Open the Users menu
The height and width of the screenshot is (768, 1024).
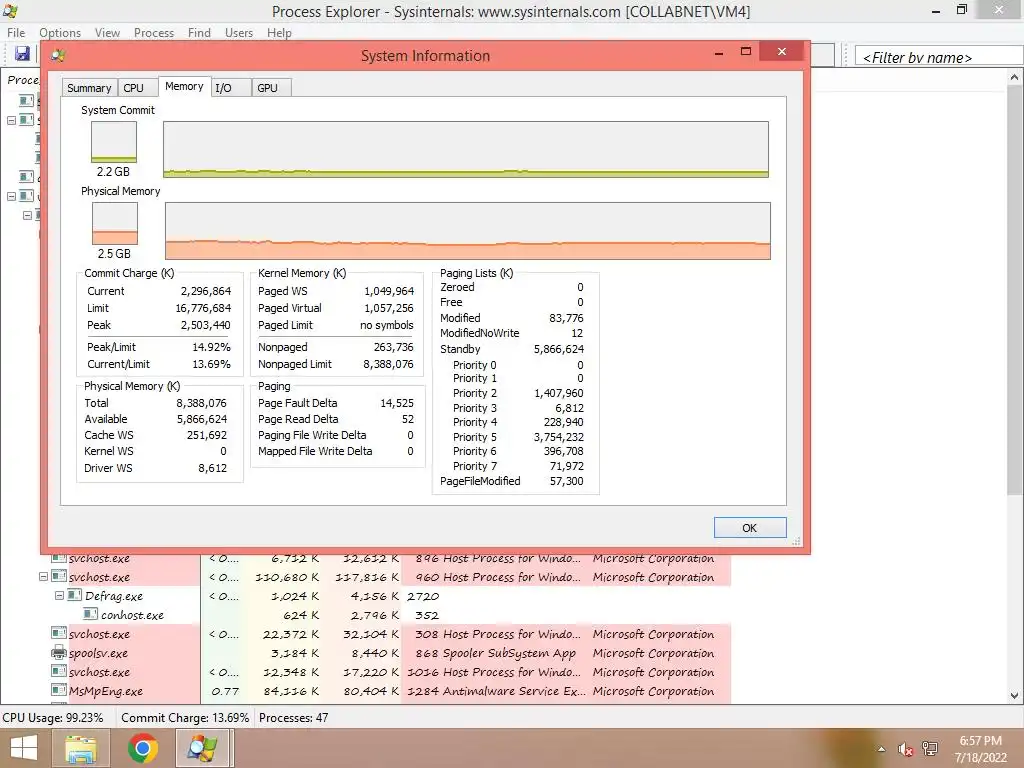point(239,33)
